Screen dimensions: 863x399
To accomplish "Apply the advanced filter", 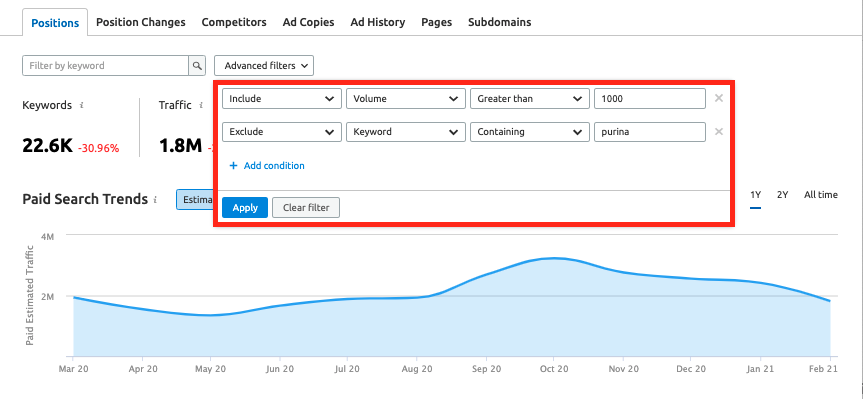I will pos(245,207).
